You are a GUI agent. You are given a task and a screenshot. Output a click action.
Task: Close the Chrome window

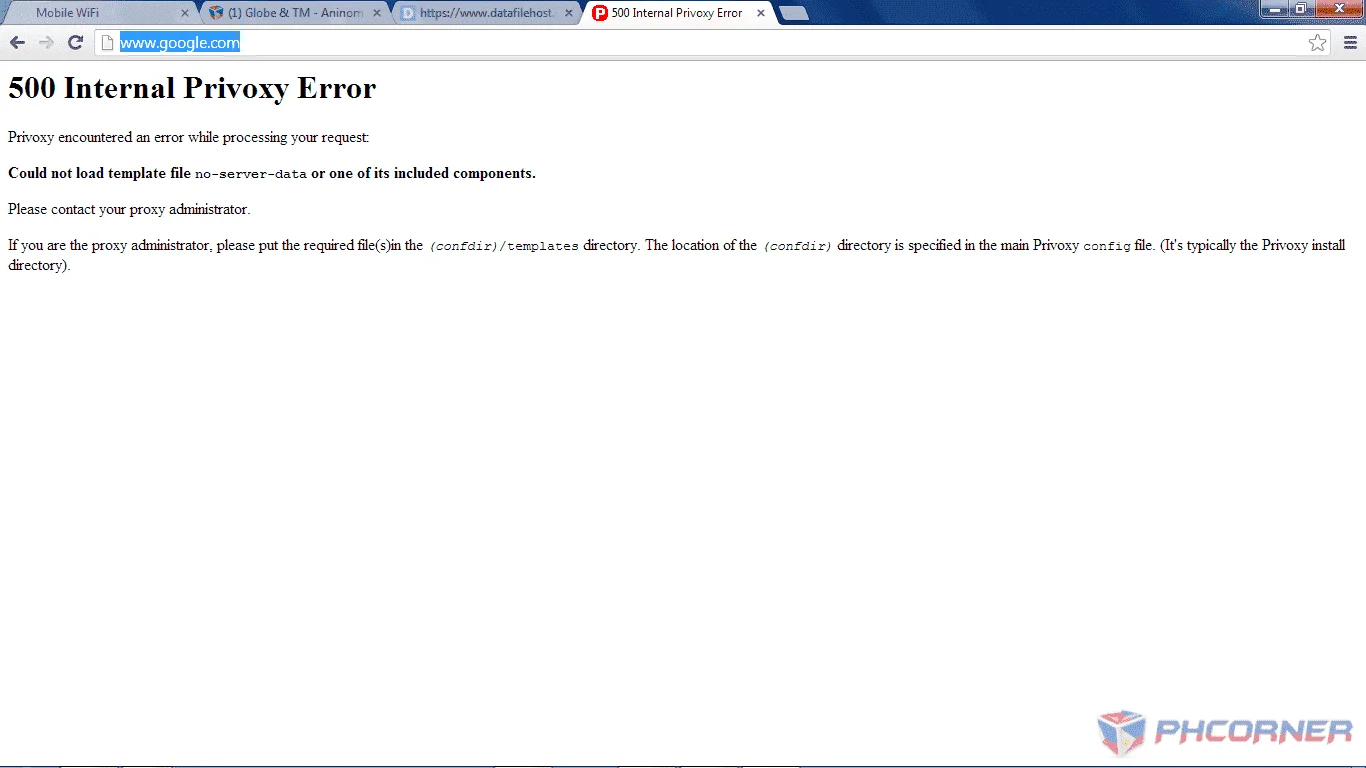(1338, 9)
